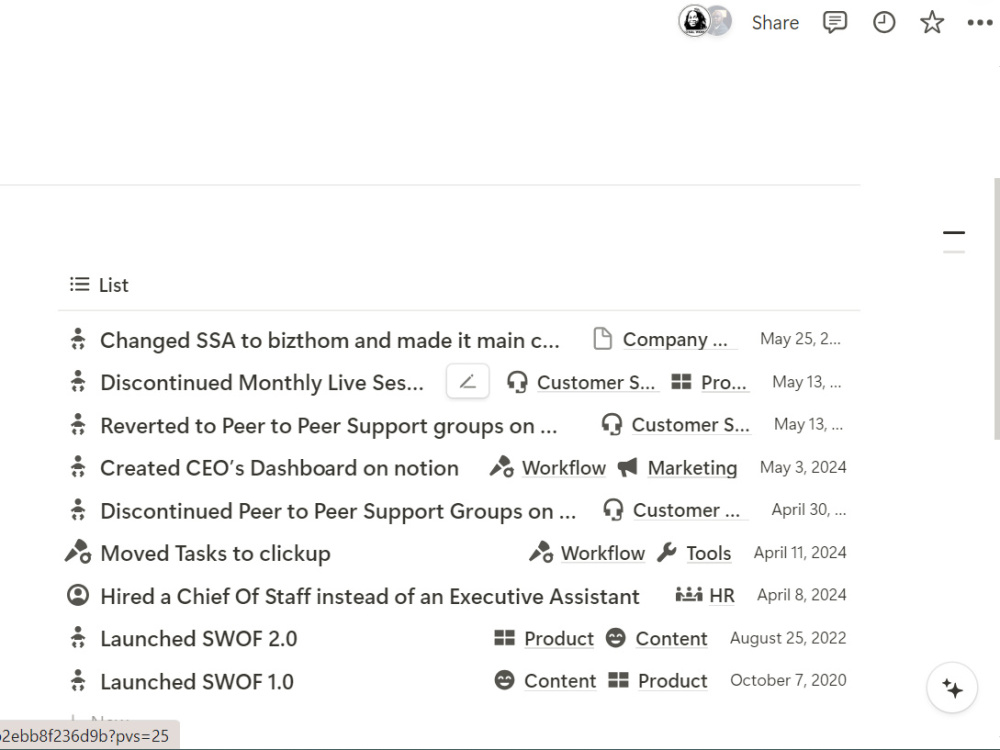Click page icon of Launched SWOF 1.0

[78, 680]
